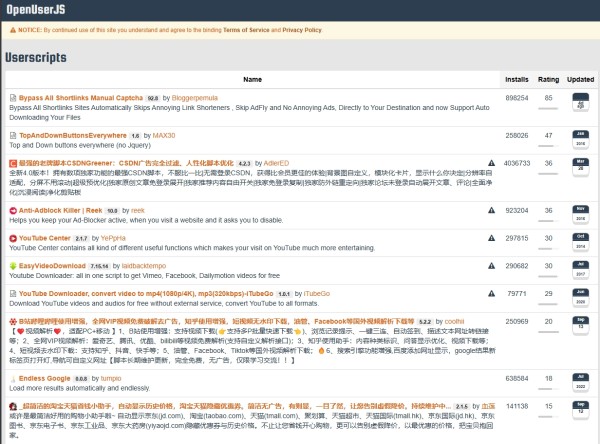Open the Privacy Policy link
Image resolution: width=600 pixels, height=444 pixels.
(302, 30)
